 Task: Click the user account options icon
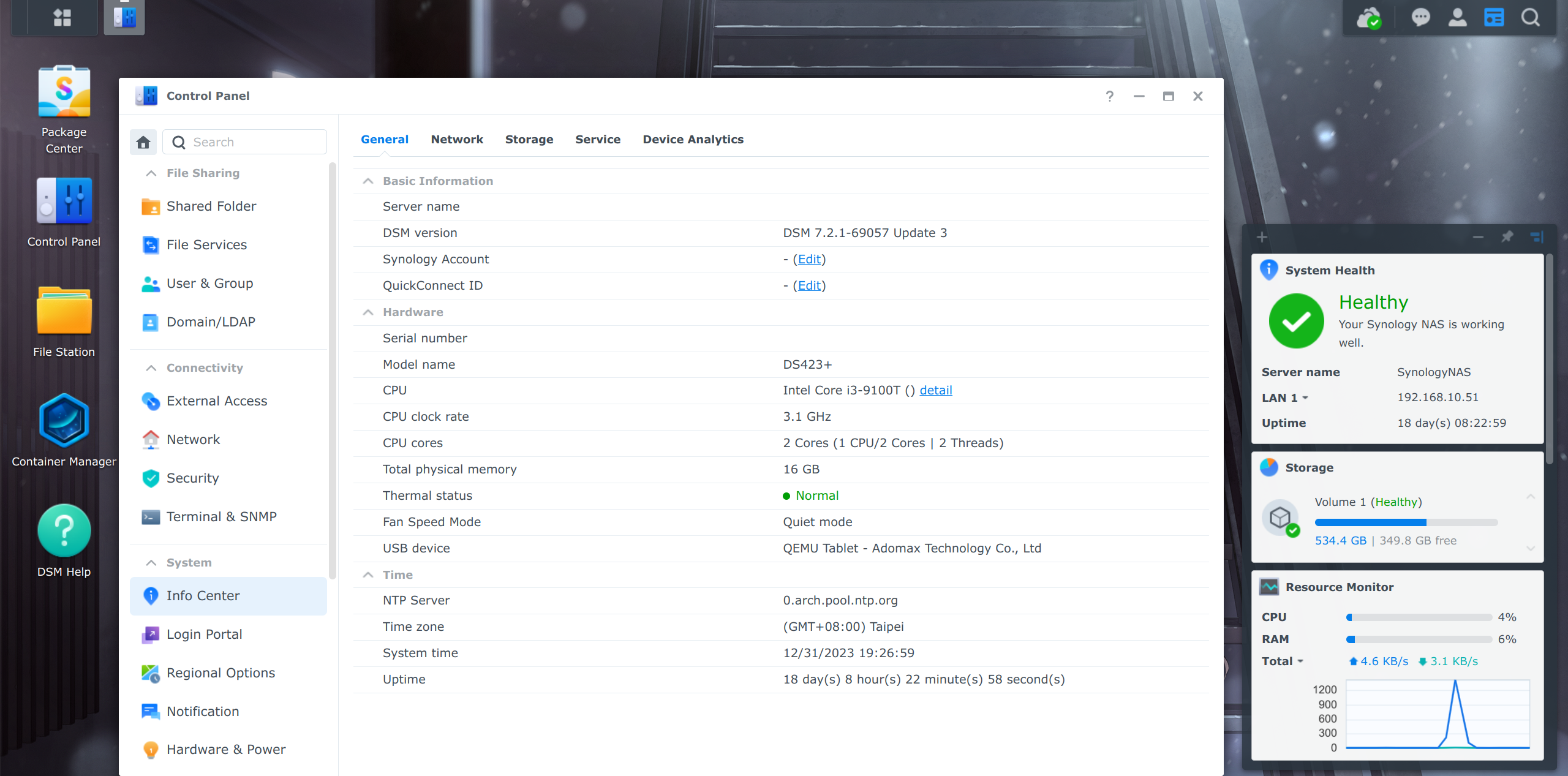click(x=1457, y=17)
